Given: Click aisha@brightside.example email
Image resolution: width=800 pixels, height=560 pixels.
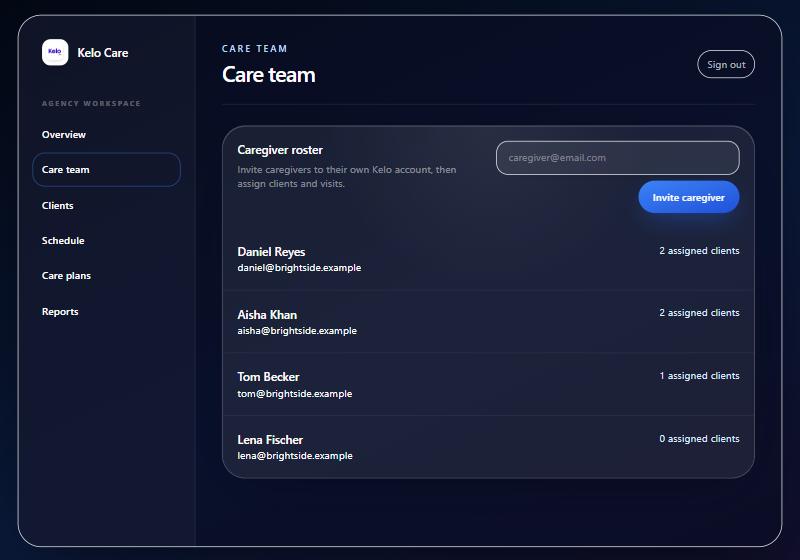Looking at the screenshot, I should [x=297, y=330].
